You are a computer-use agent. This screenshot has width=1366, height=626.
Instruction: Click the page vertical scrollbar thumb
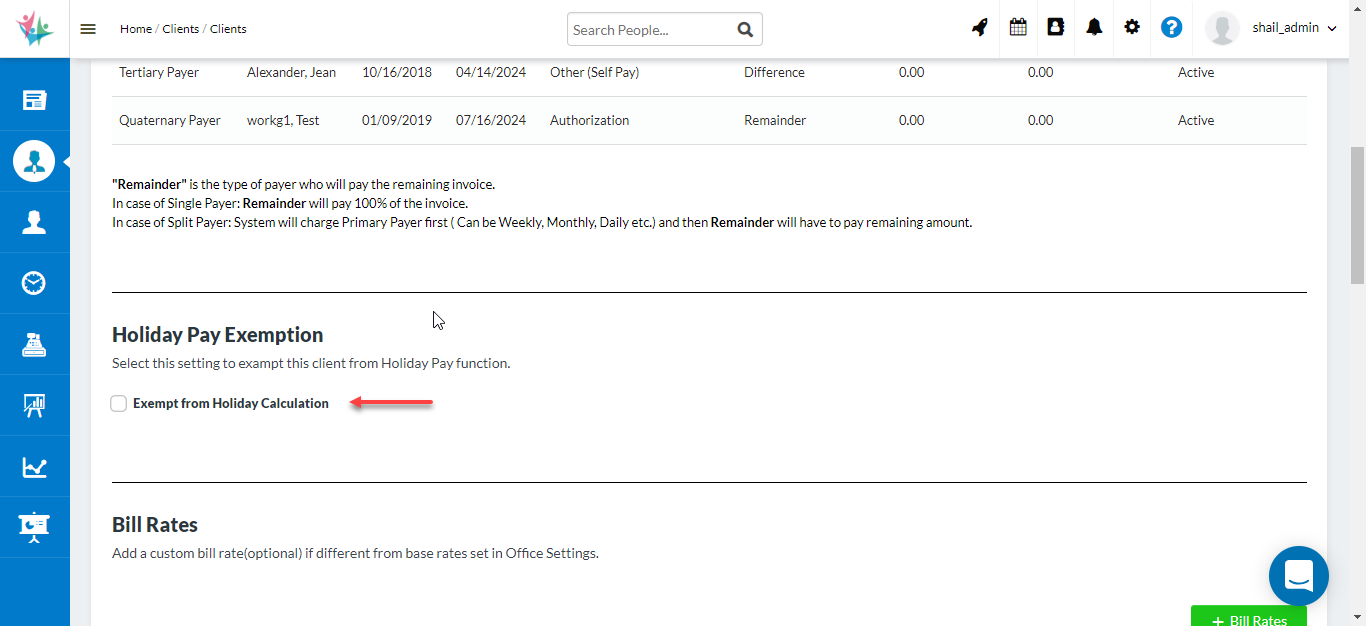coord(1357,215)
